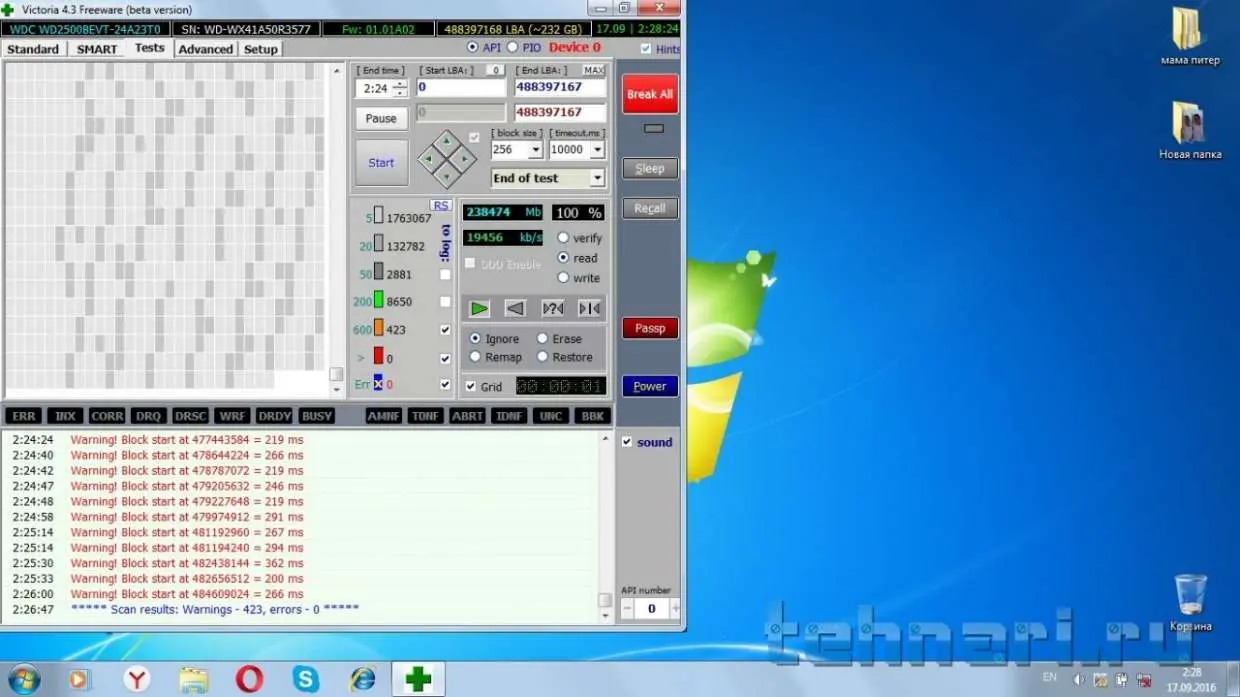Image resolution: width=1240 pixels, height=697 pixels.
Task: Click the blue Power button
Action: [650, 386]
